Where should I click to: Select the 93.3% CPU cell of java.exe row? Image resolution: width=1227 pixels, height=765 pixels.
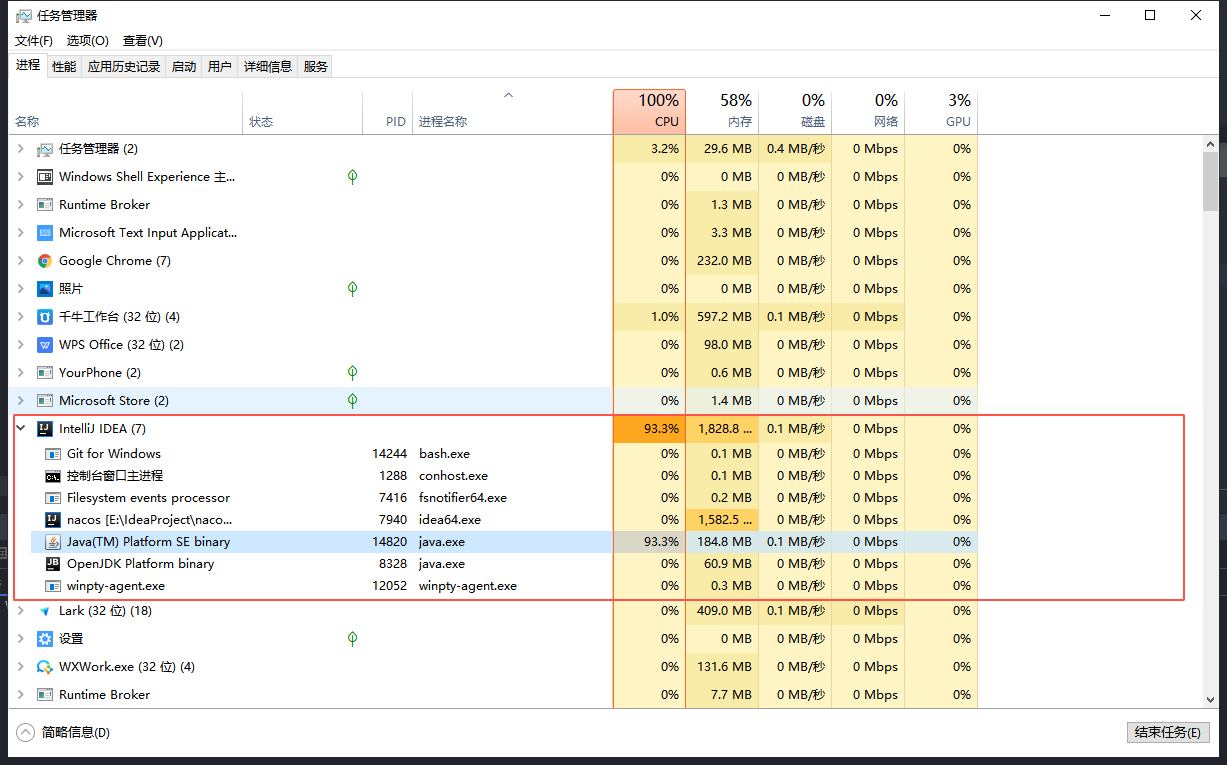click(x=649, y=542)
